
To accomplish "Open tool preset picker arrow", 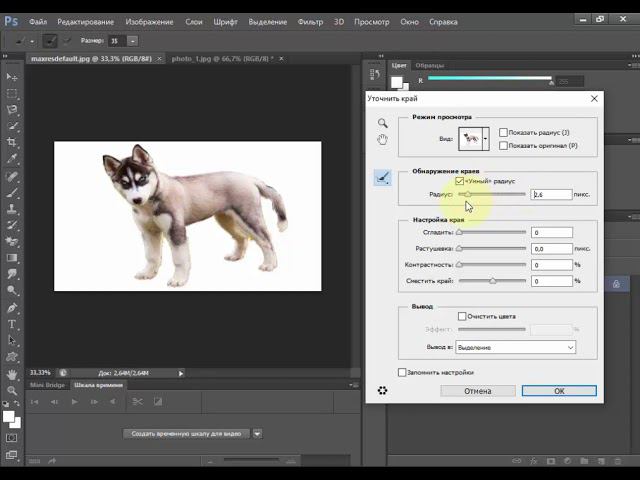I will [x=32, y=41].
